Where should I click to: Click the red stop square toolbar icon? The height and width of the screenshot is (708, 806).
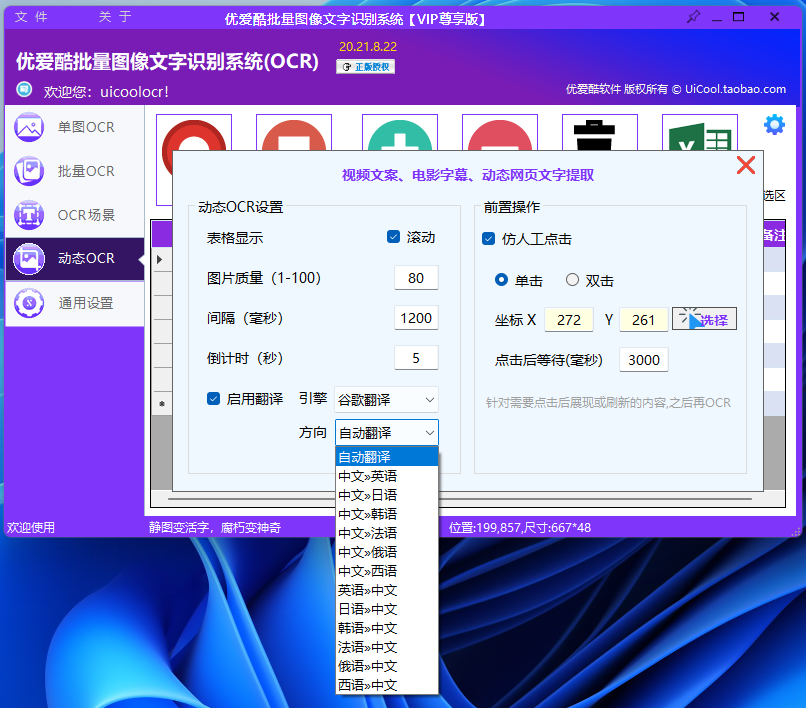[x=294, y=133]
